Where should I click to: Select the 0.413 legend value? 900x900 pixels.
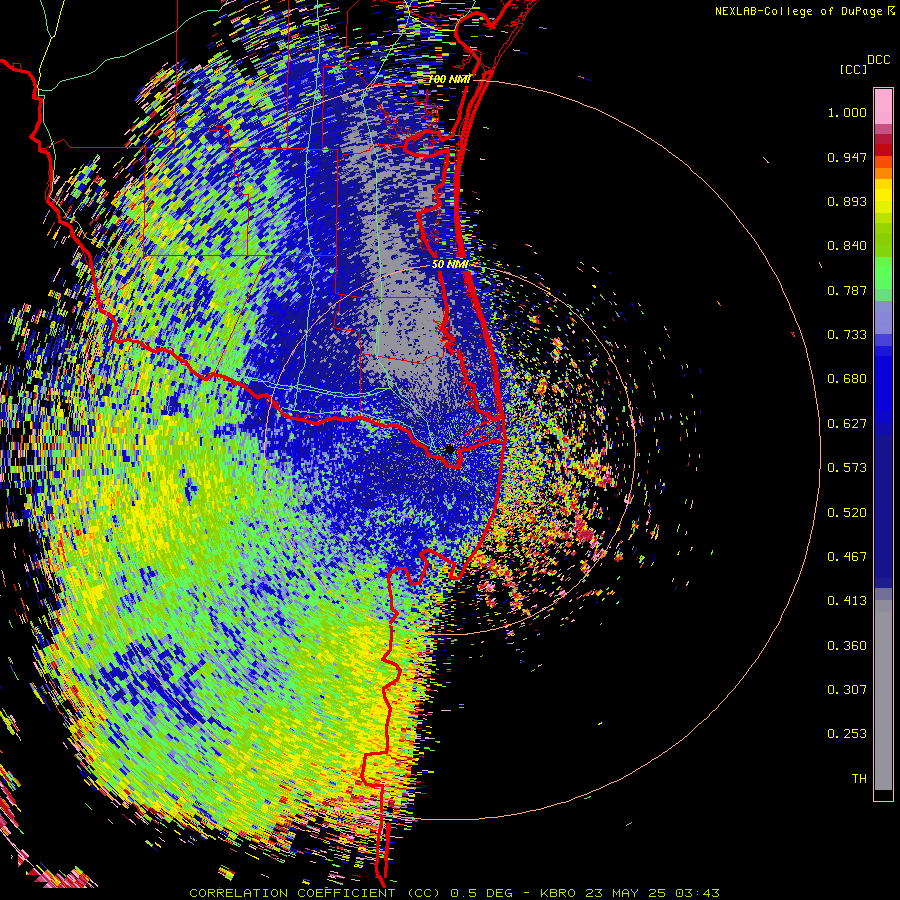coord(847,601)
